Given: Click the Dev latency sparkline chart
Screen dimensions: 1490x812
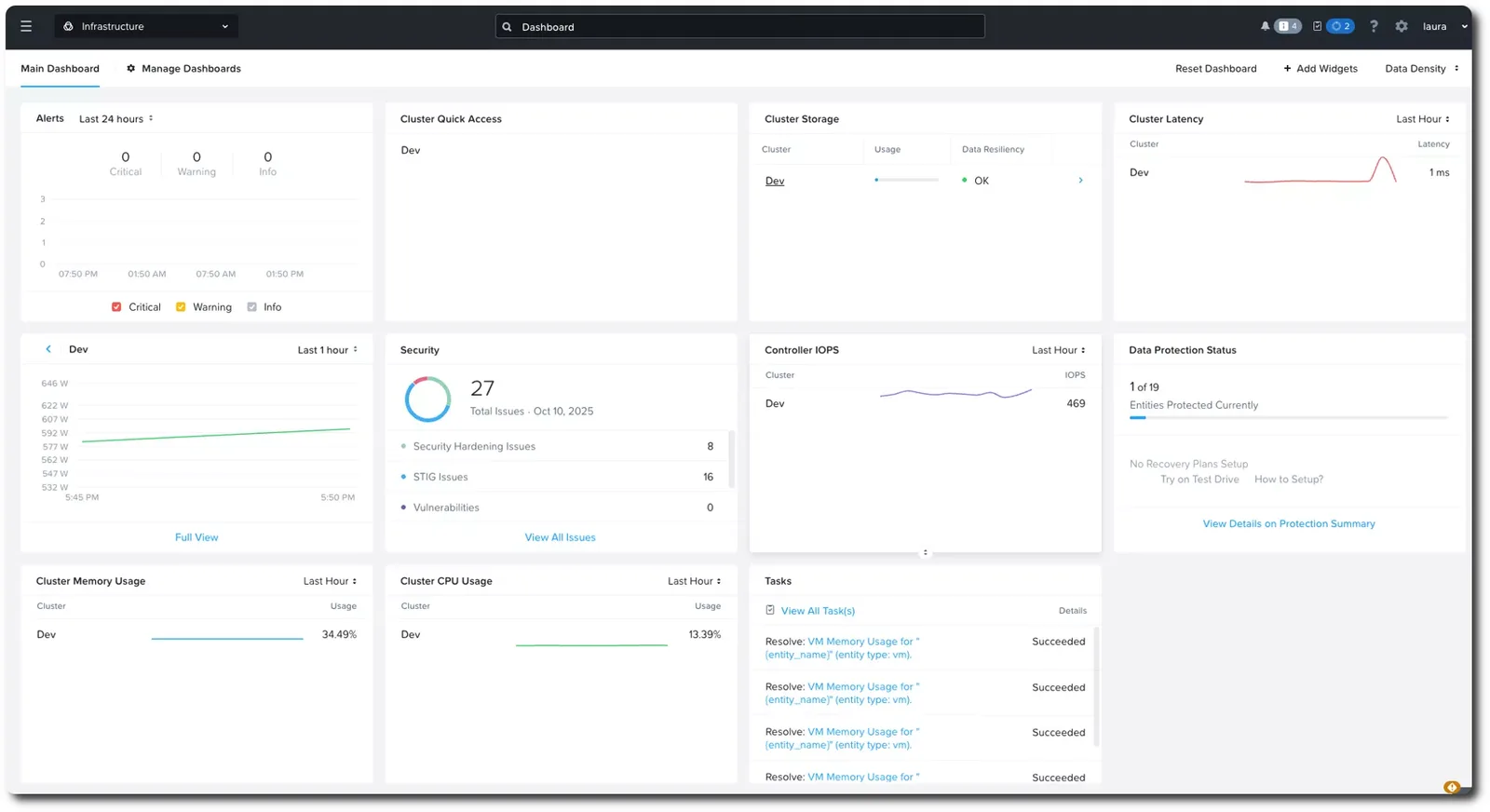Looking at the screenshot, I should pyautogui.click(x=1321, y=170).
